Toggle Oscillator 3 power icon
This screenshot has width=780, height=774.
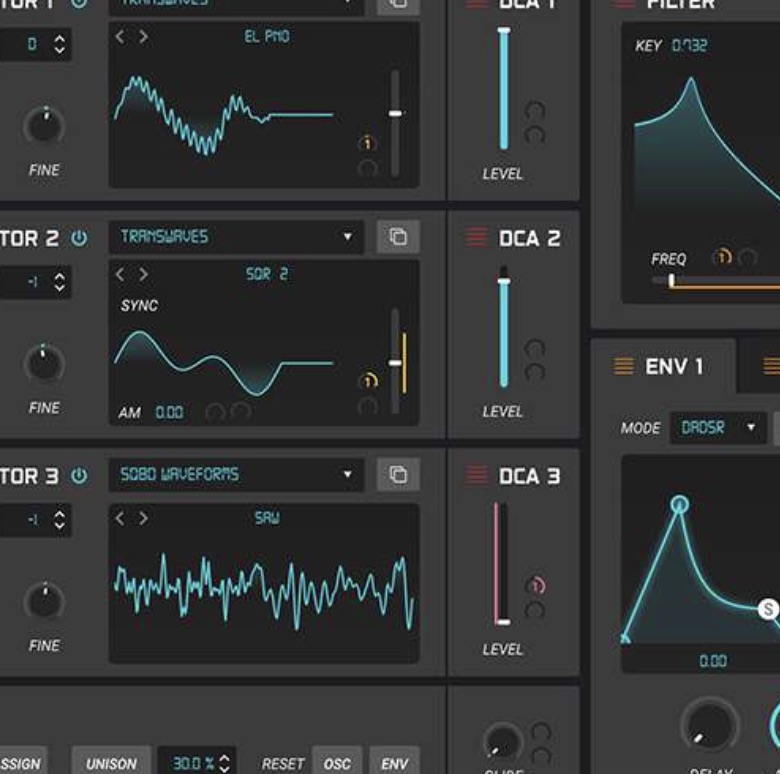click(79, 476)
